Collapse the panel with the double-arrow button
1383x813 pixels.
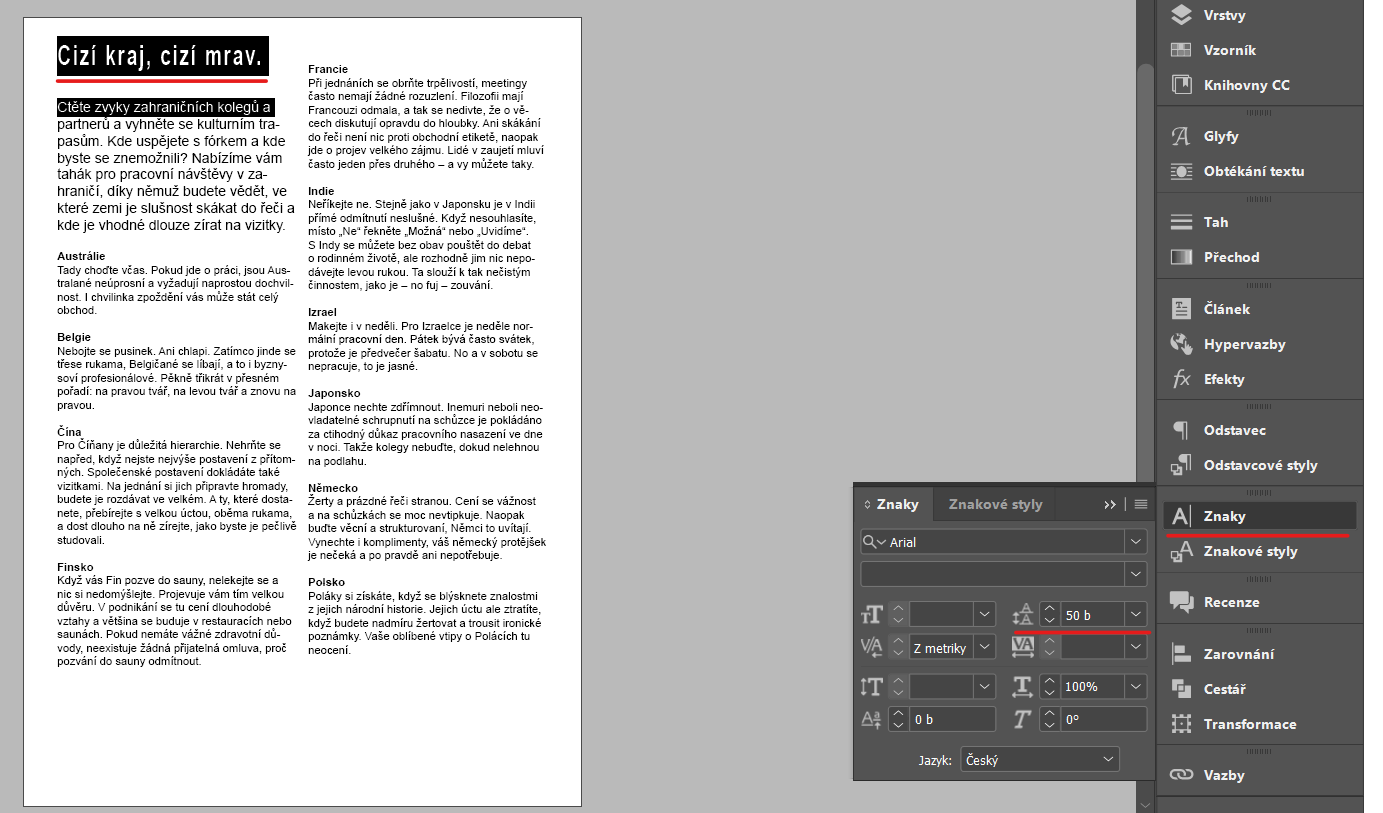1112,504
